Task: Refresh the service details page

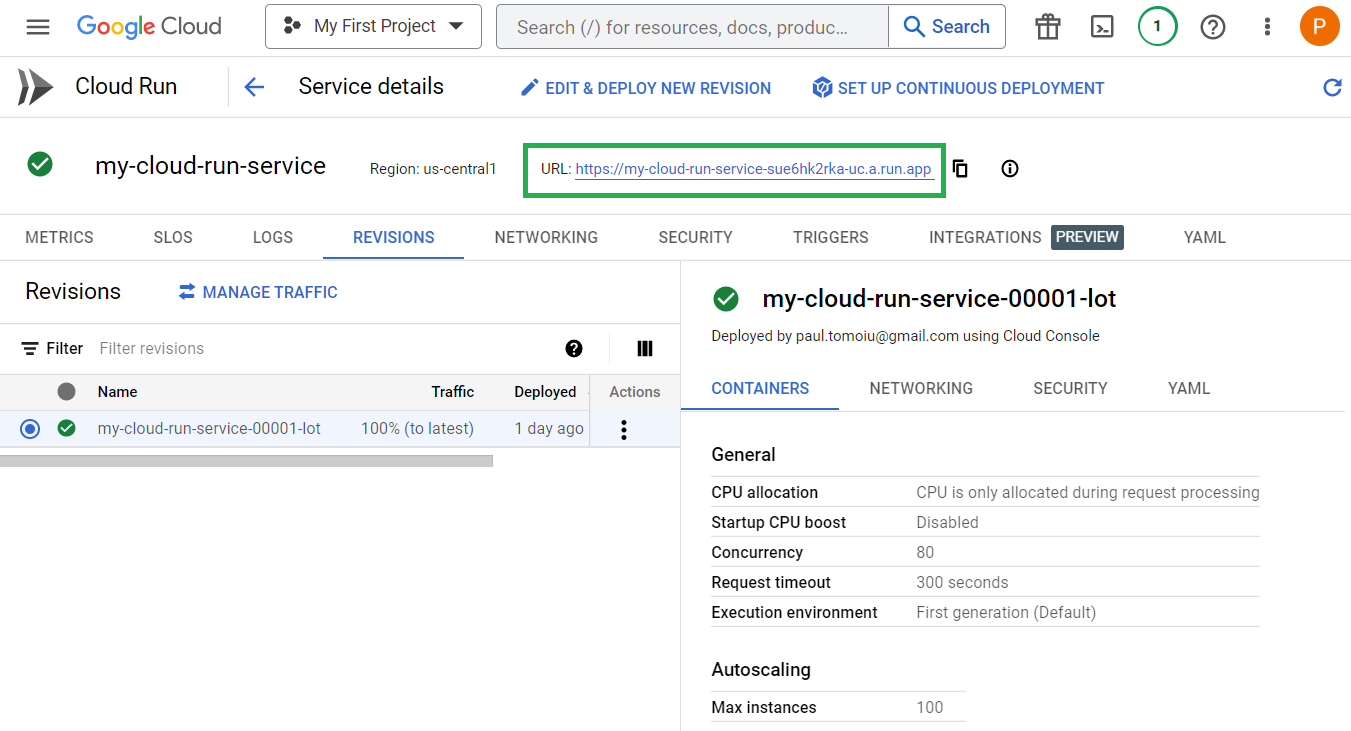Action: click(x=1332, y=88)
